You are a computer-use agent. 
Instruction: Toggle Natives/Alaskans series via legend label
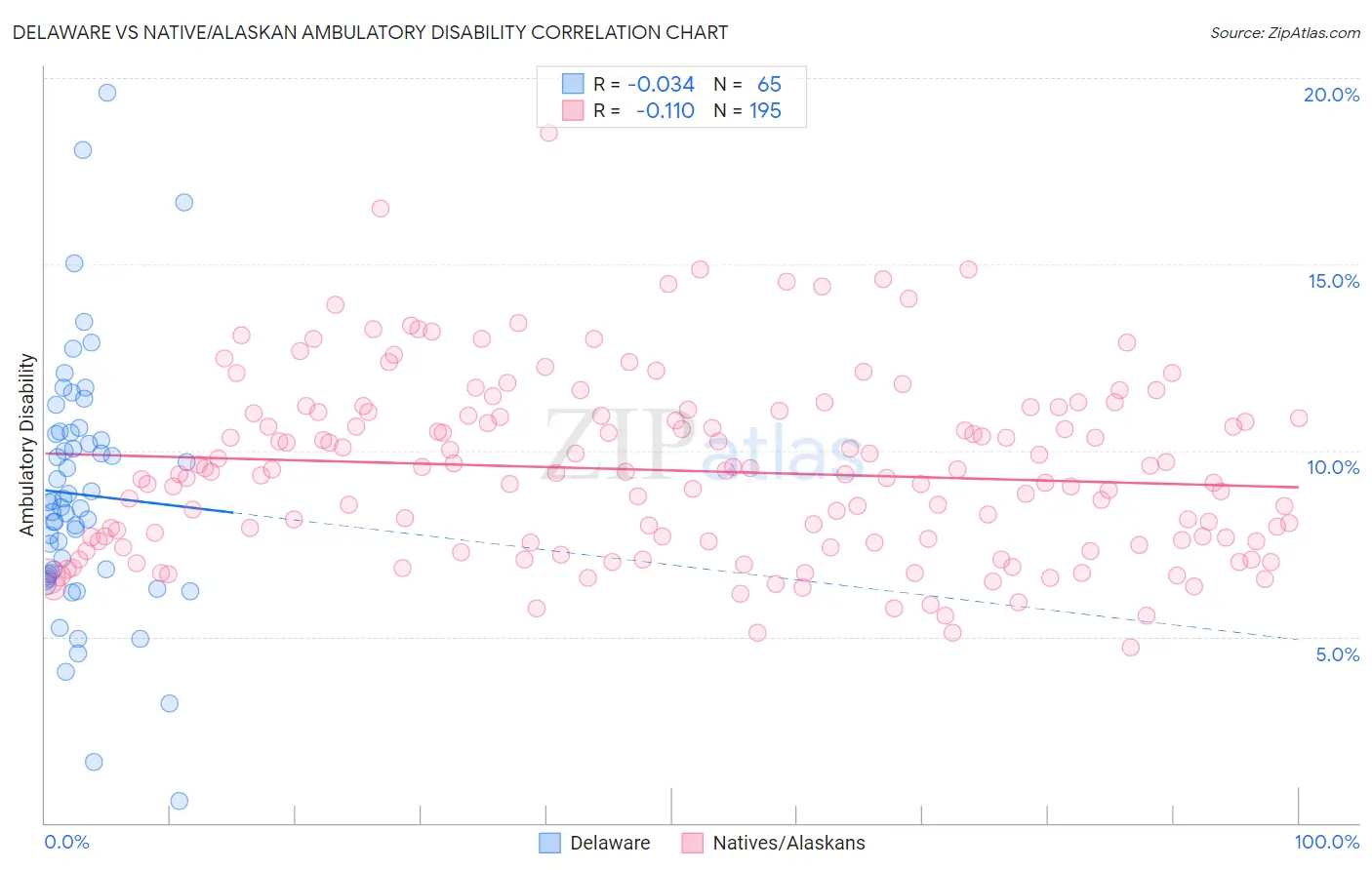click(788, 843)
